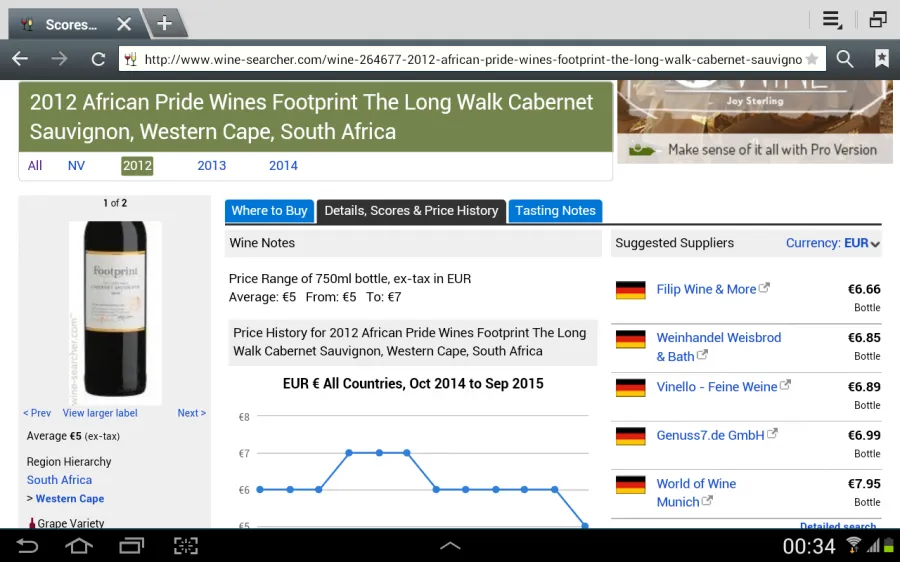Image resolution: width=900 pixels, height=562 pixels.
Task: Click the Pro Version advertisement banner
Action: (x=755, y=122)
